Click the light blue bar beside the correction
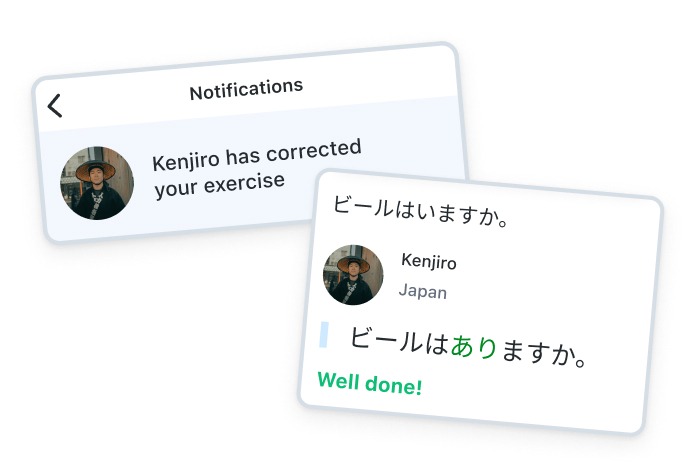The image size is (690, 473). click(324, 334)
